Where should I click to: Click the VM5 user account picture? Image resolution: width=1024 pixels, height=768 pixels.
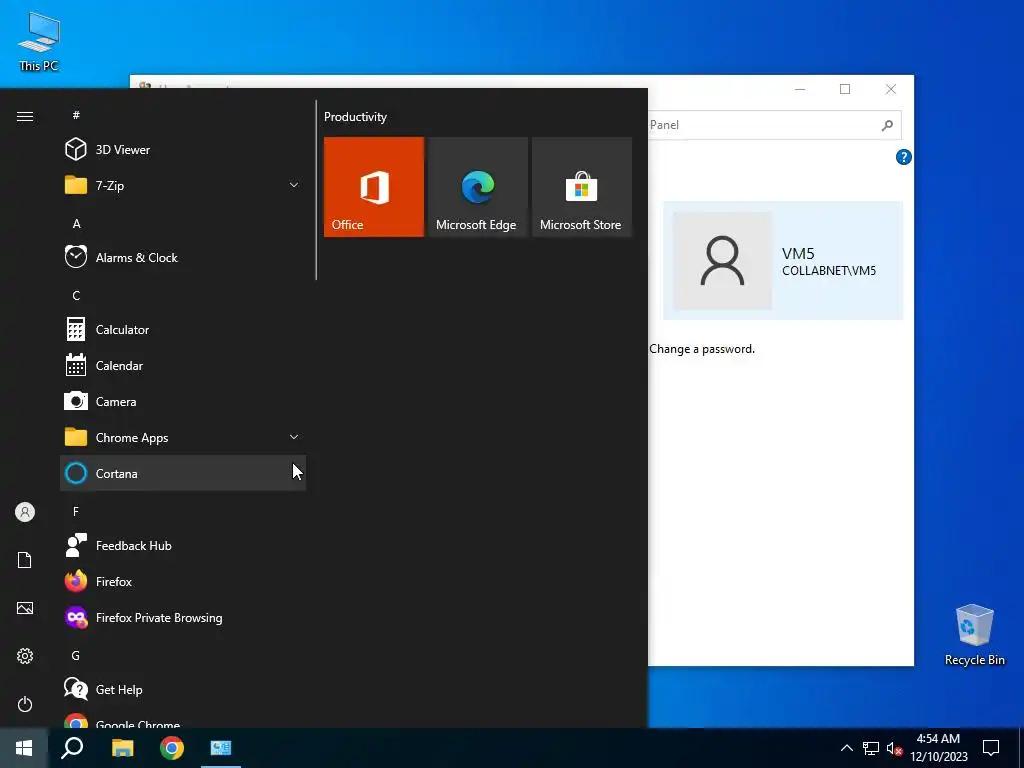point(722,261)
